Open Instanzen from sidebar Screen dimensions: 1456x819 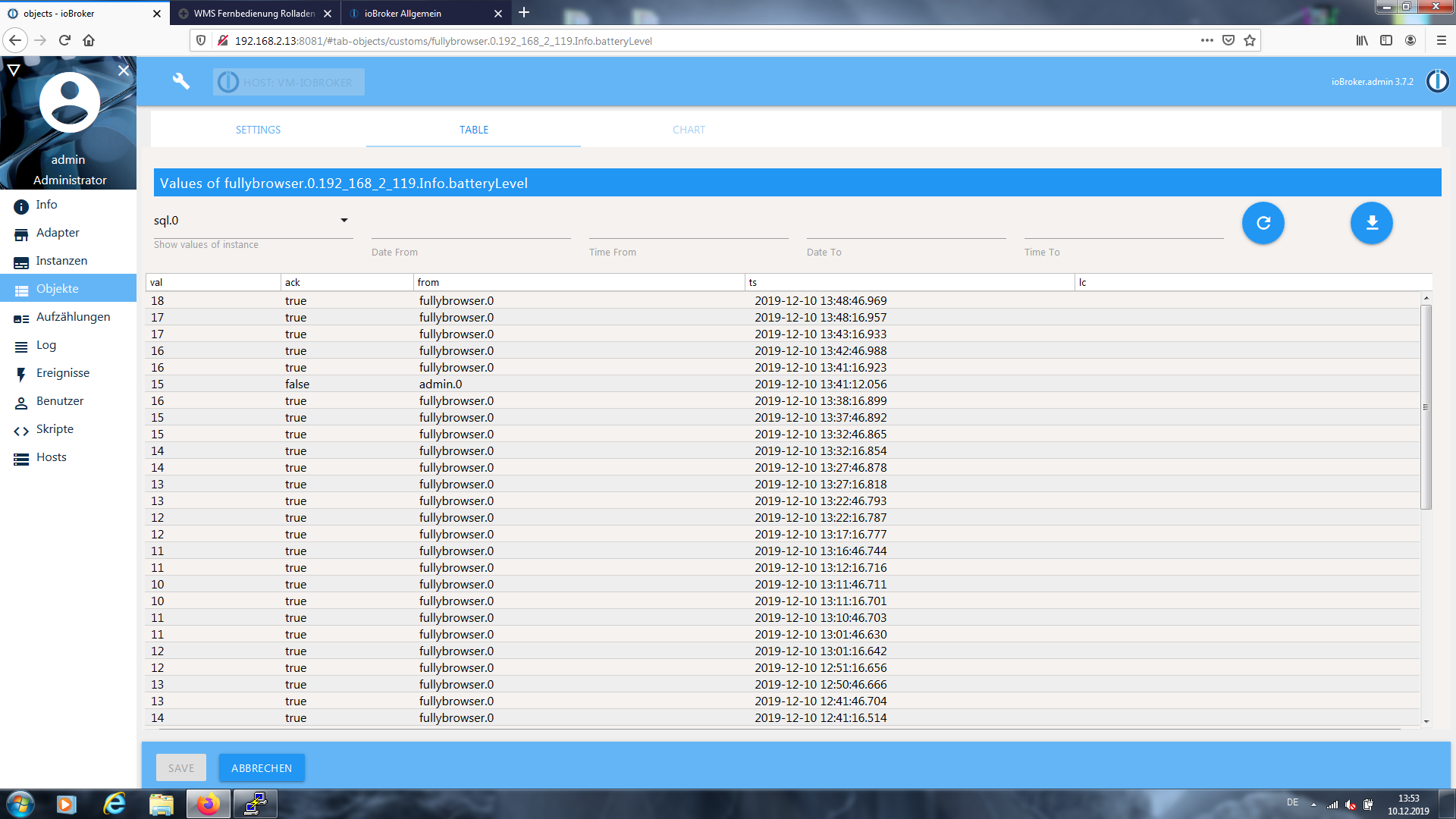tap(61, 261)
